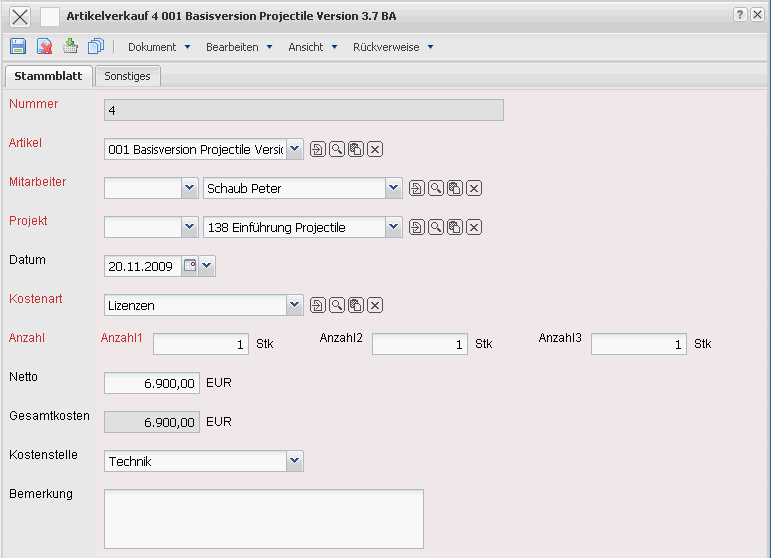This screenshot has width=771, height=558.
Task: Click the help question mark icon
Action: tap(740, 15)
